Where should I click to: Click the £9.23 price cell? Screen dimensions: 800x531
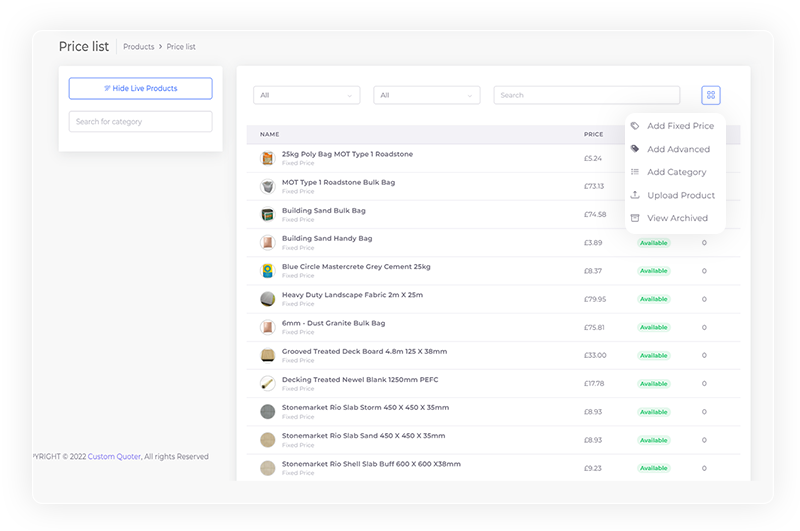593,468
